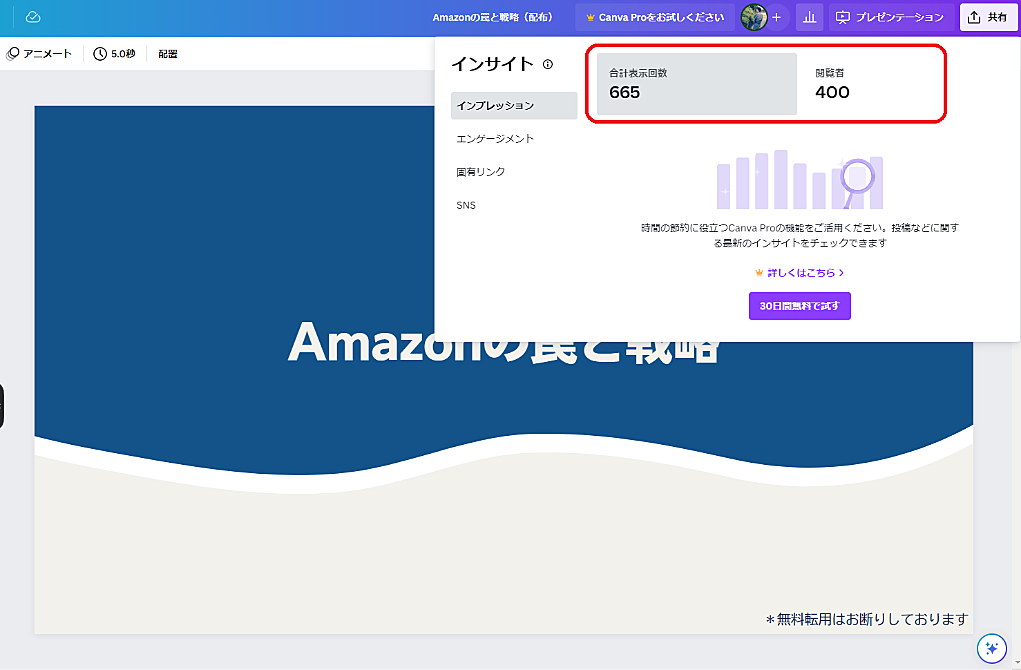Image resolution: width=1021 pixels, height=670 pixels.
Task: Open the magic assistant sparkle button
Action: point(992,648)
